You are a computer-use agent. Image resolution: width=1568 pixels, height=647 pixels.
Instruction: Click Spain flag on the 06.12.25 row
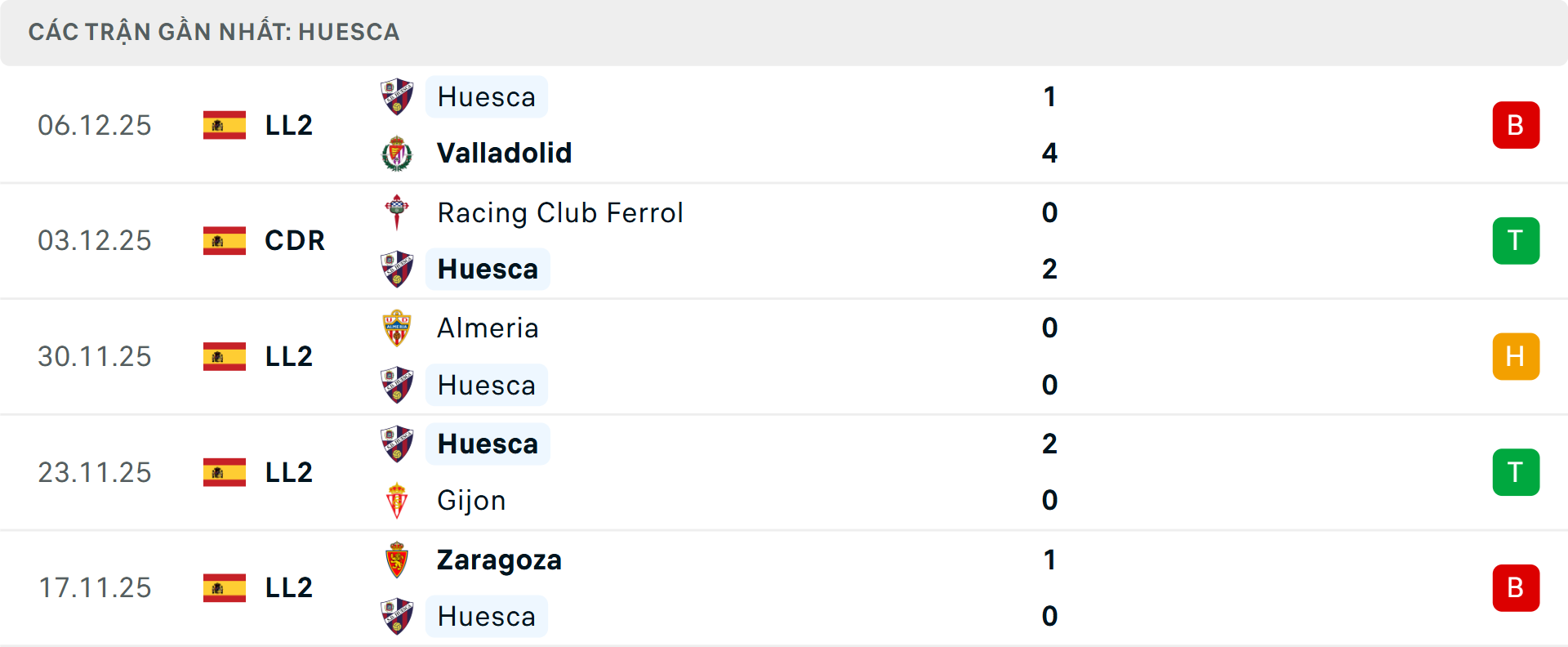click(x=225, y=125)
